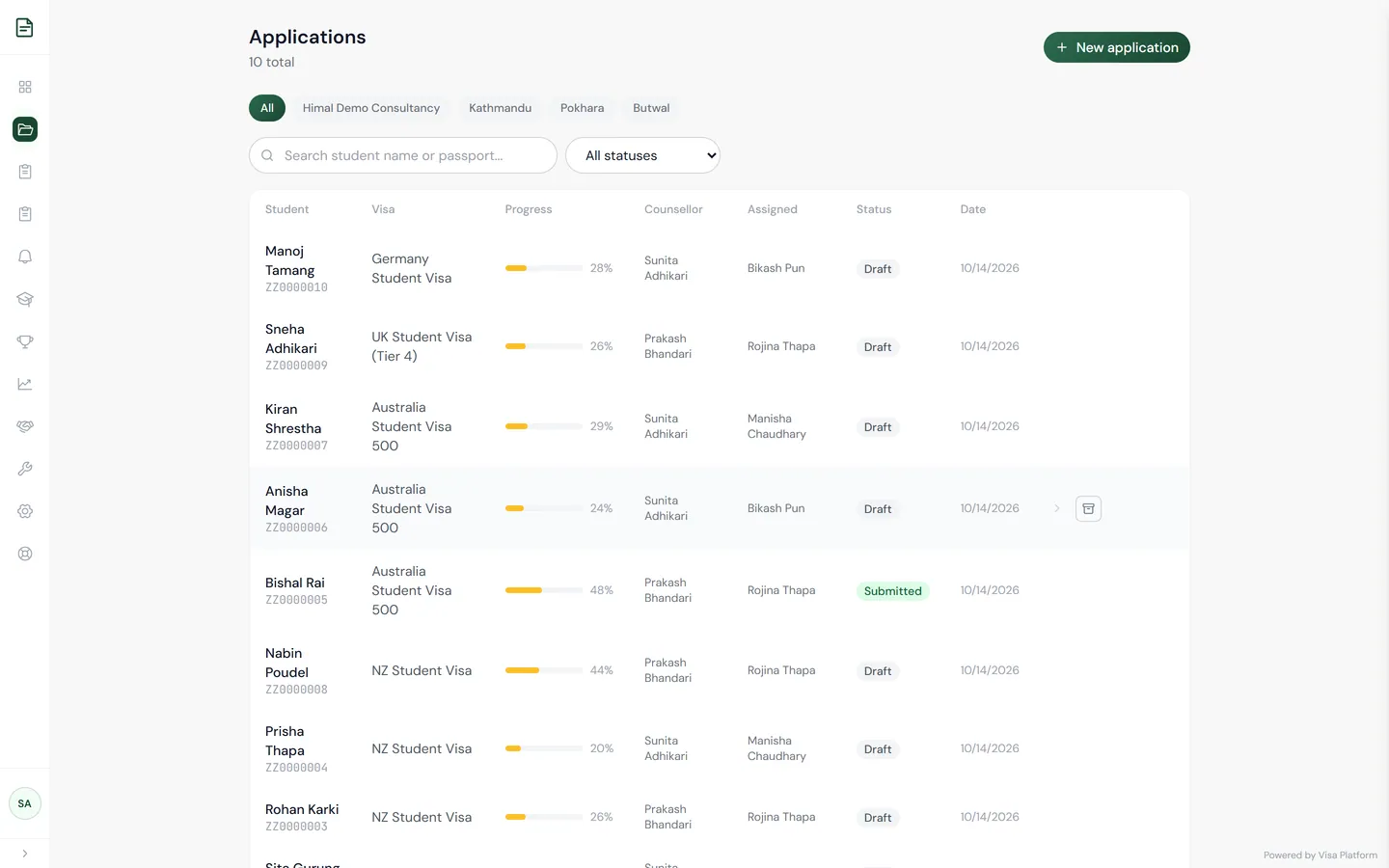Click Manoj Tamang's 28% progress bar
The height and width of the screenshot is (868, 1389).
click(544, 268)
